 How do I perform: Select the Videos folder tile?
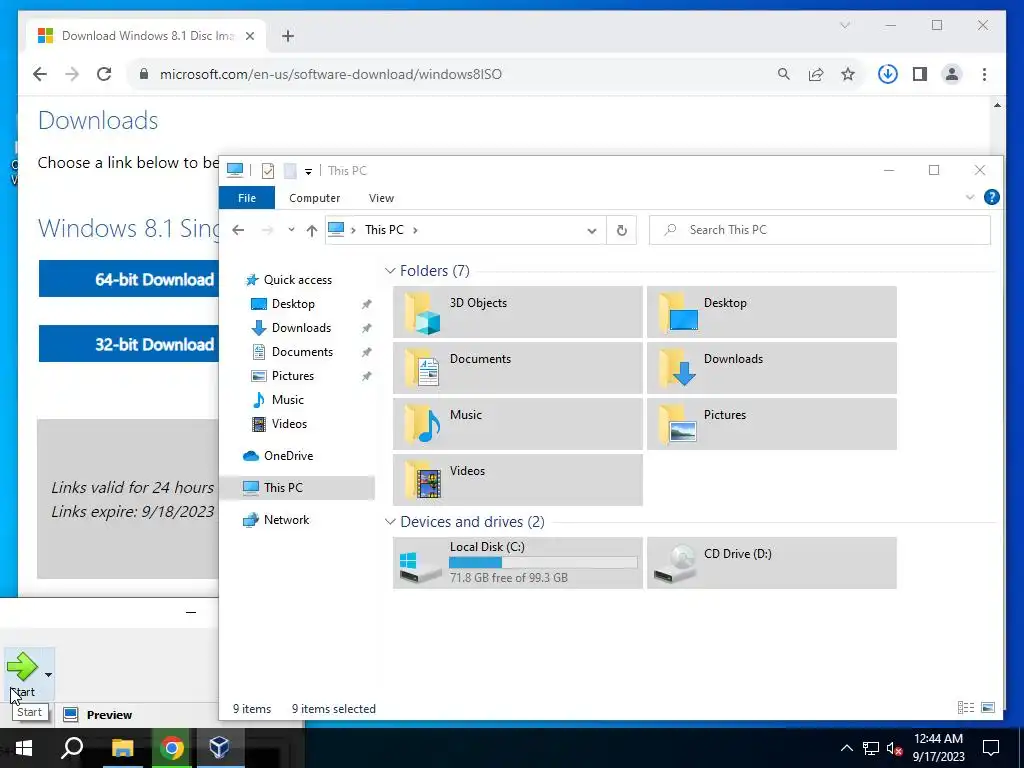coord(518,480)
